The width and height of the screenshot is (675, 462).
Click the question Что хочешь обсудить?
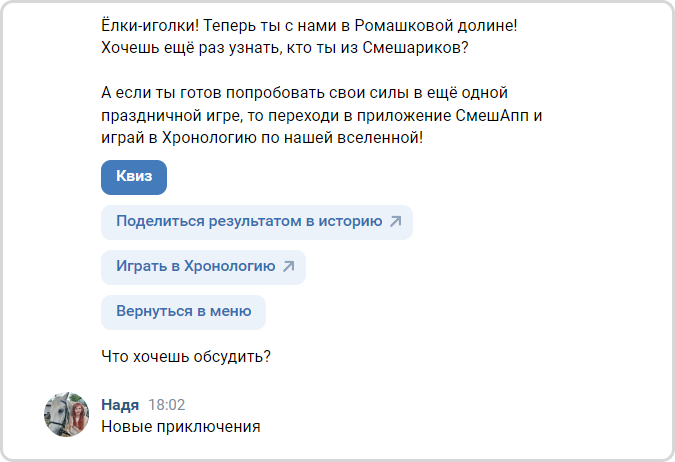(187, 354)
